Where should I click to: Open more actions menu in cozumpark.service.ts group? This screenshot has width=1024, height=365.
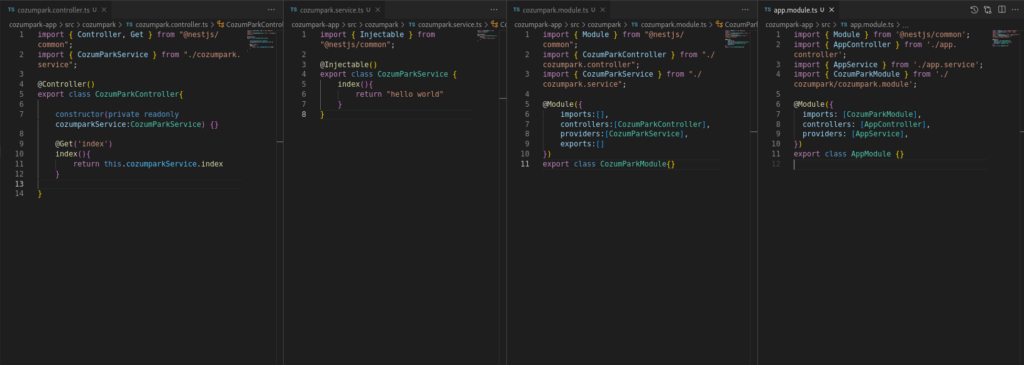(494, 10)
